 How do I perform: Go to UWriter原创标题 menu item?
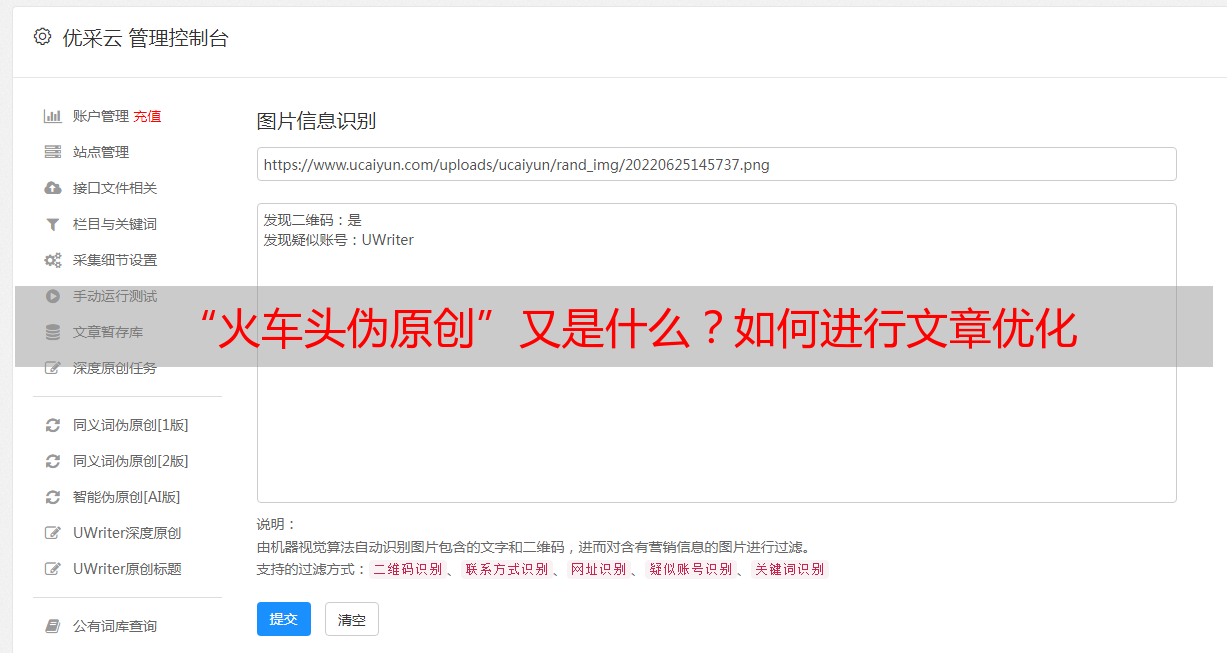coord(127,569)
